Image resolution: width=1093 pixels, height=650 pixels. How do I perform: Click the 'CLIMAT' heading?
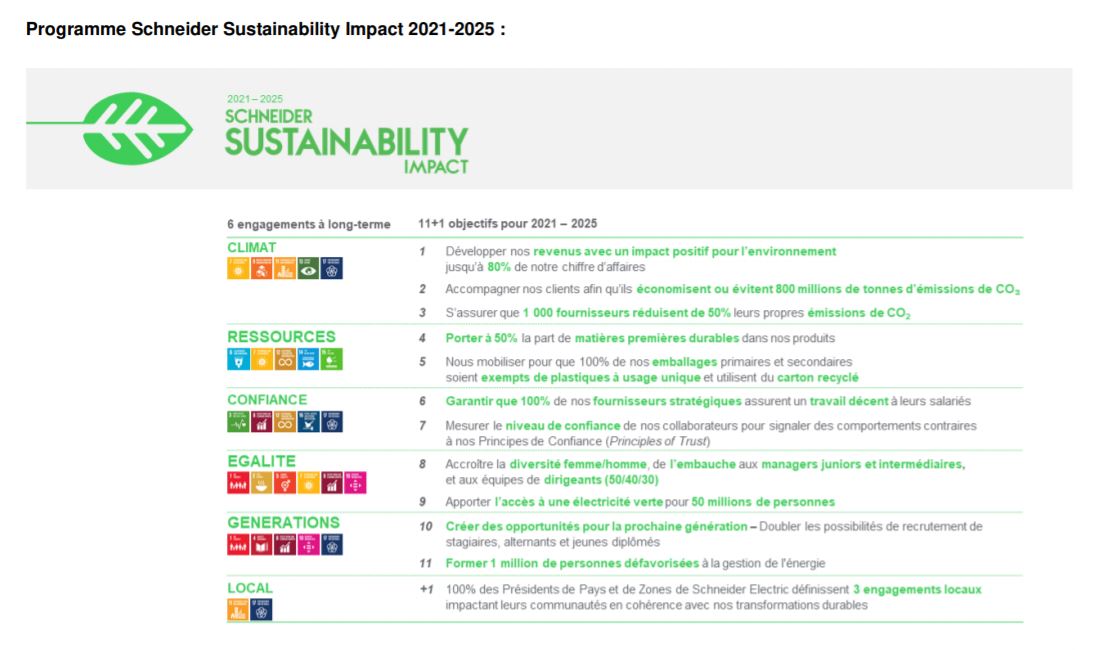click(252, 248)
